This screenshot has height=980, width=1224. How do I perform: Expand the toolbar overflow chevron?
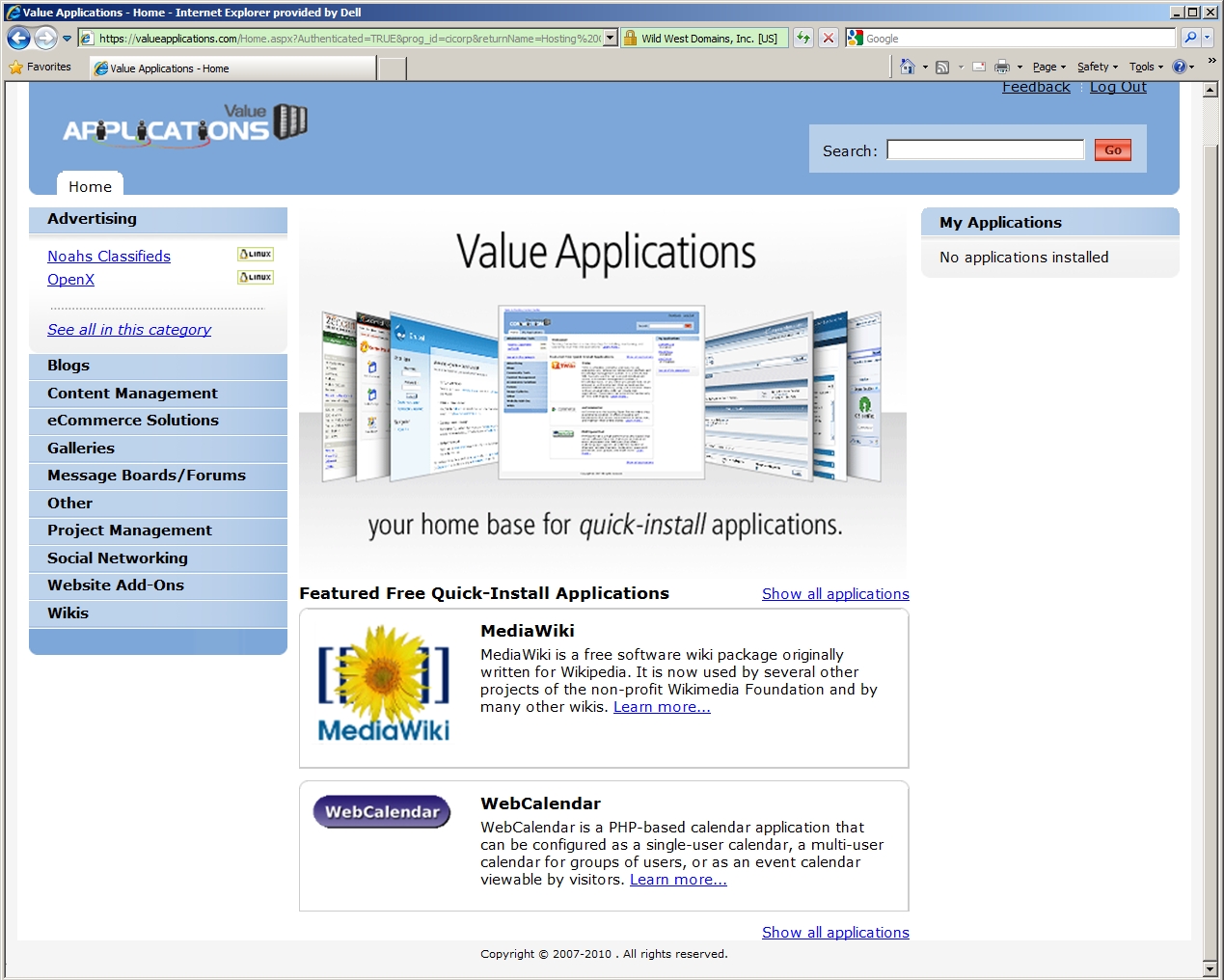(x=1211, y=61)
